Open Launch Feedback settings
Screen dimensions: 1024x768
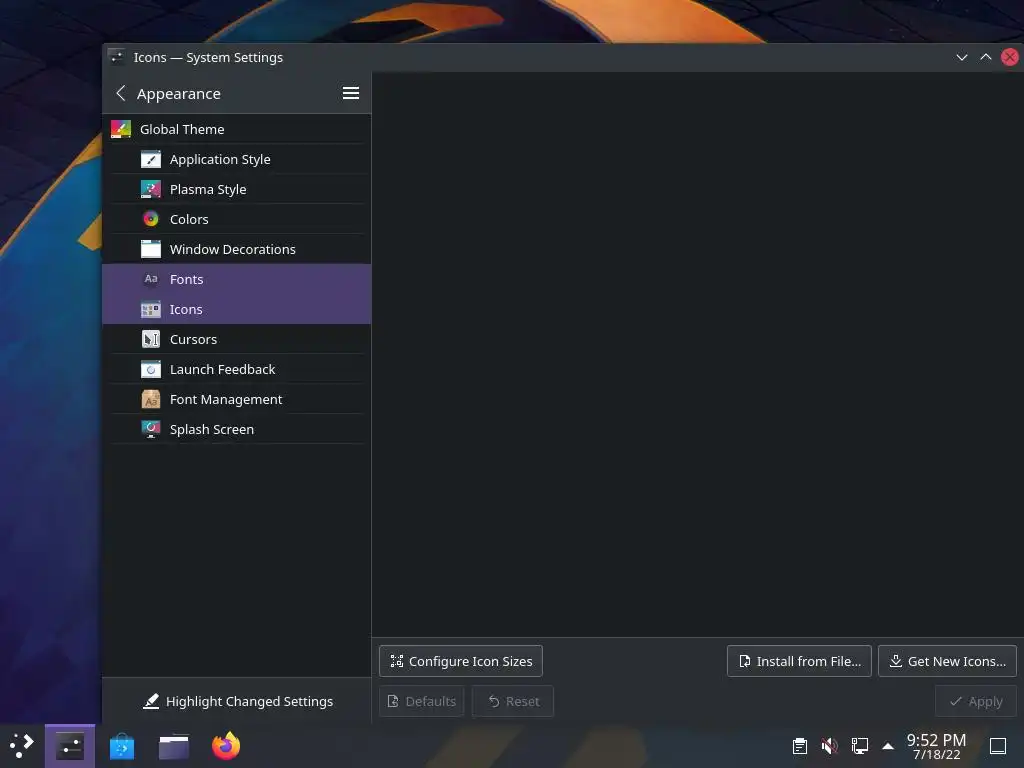click(x=236, y=370)
